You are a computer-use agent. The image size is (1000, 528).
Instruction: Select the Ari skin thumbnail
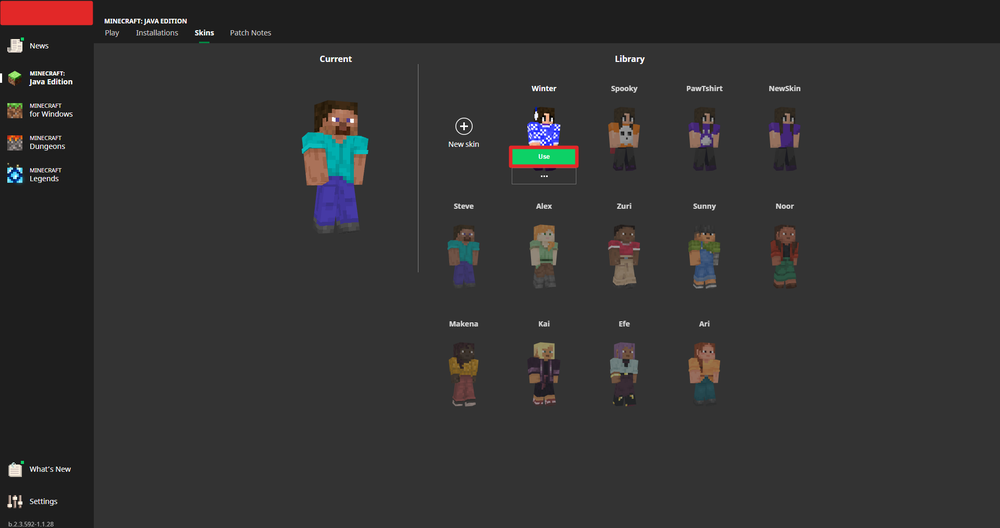click(x=704, y=370)
